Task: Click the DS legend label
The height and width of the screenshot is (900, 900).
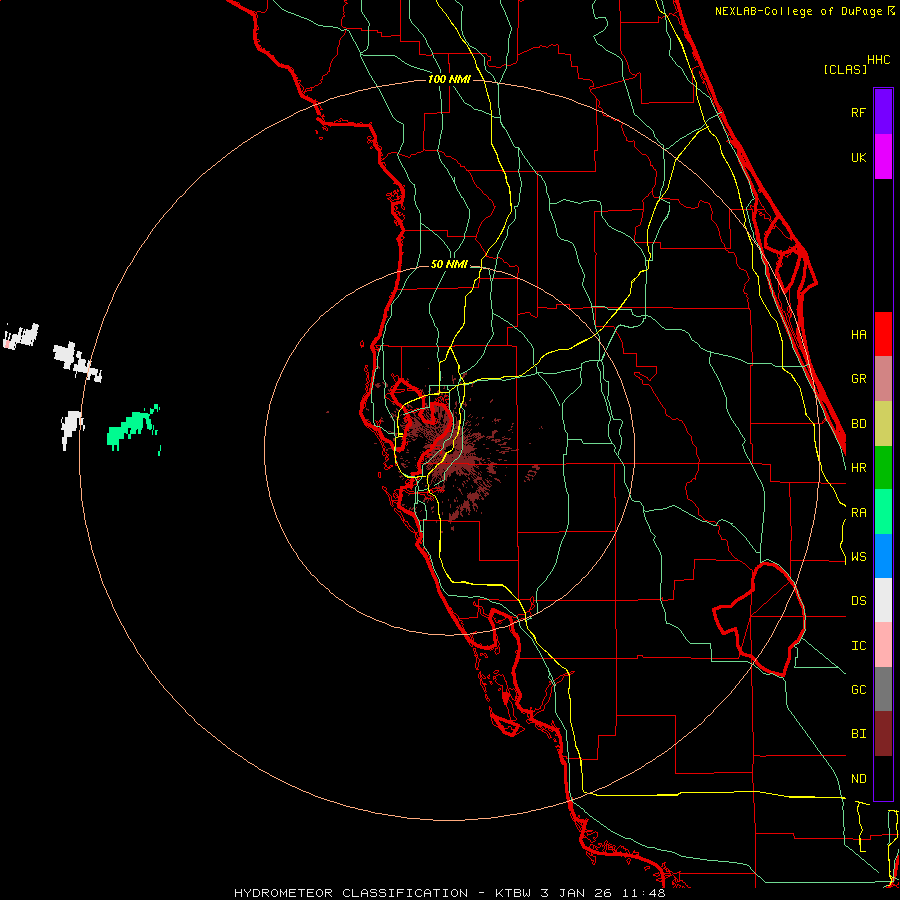Action: click(858, 601)
